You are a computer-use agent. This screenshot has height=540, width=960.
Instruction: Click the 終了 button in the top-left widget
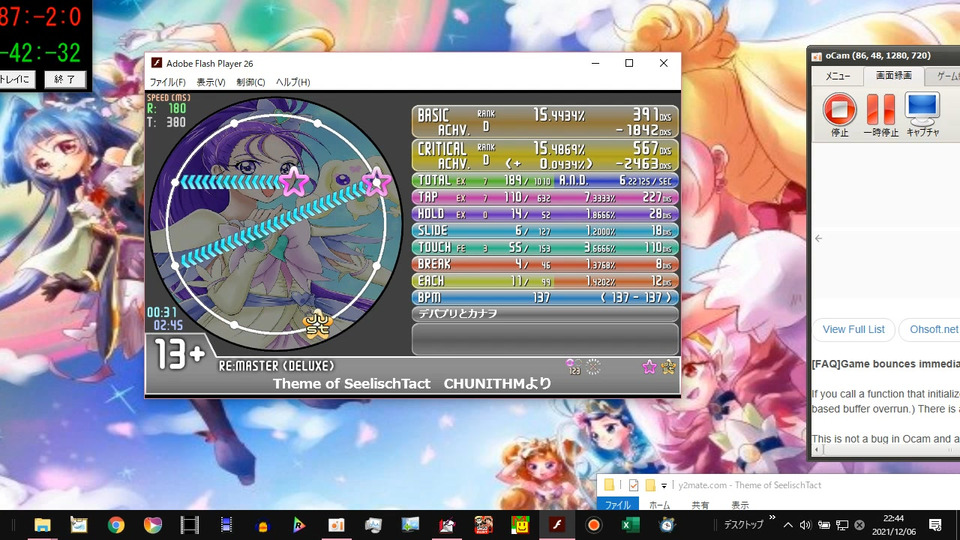65,79
